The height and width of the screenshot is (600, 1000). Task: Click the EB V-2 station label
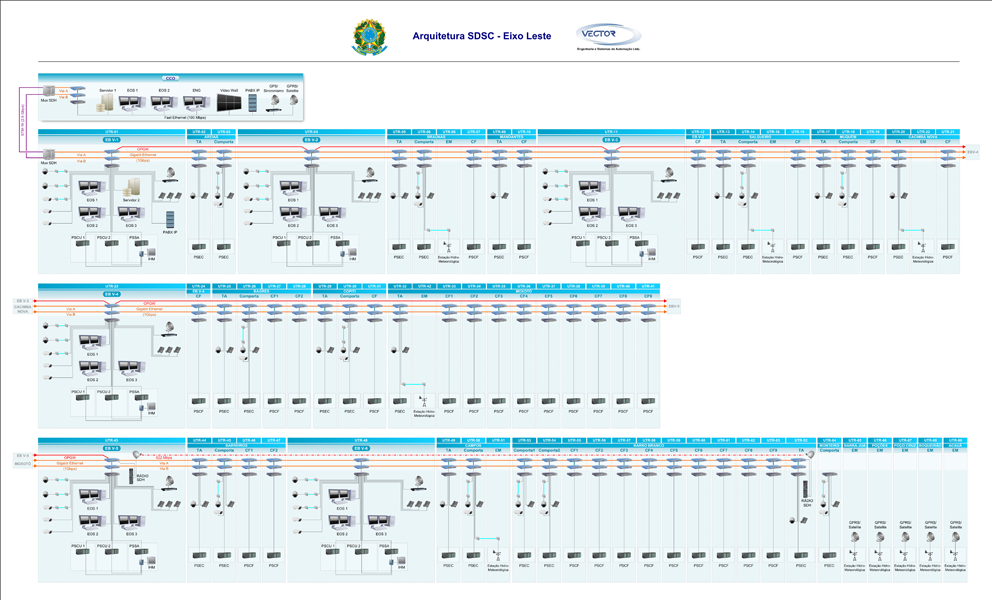click(312, 140)
